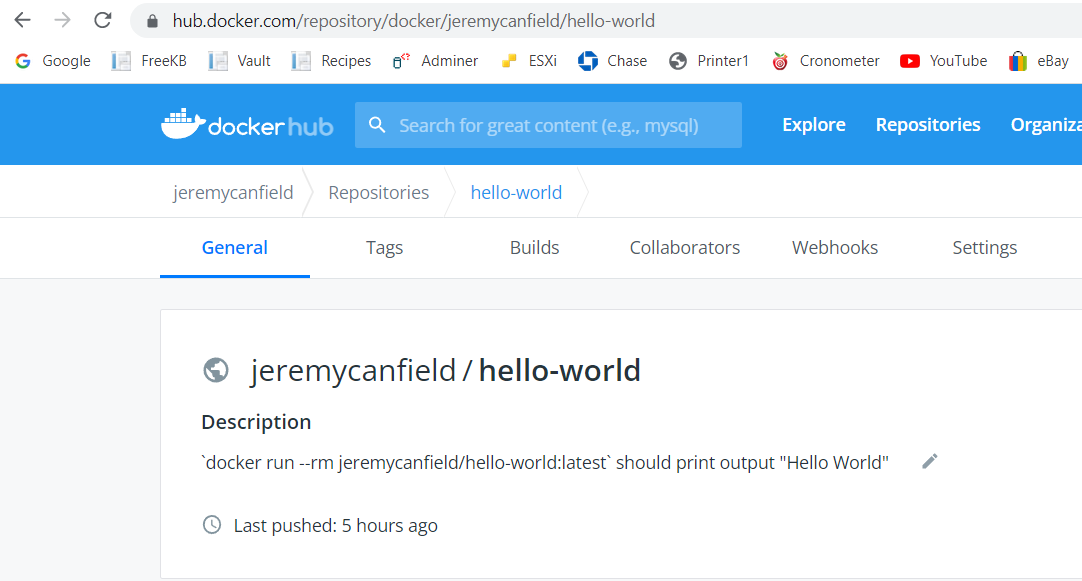Click the pencil icon to edit description
This screenshot has width=1082, height=581.
[929, 462]
